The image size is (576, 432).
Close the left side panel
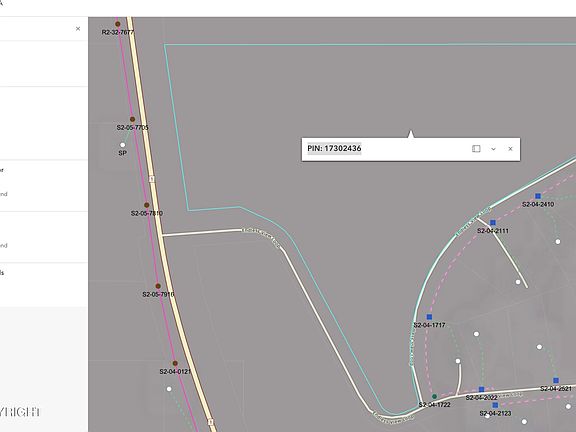(x=78, y=29)
